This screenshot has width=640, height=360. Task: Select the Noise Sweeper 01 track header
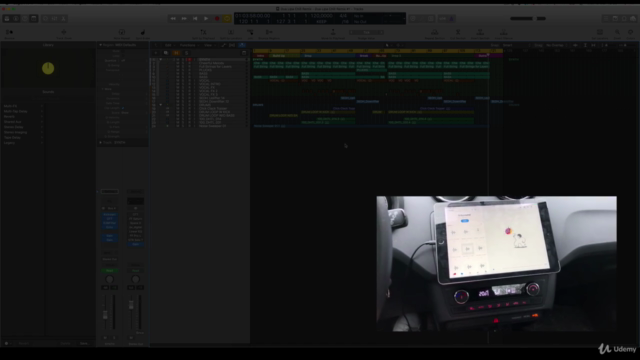point(200,126)
